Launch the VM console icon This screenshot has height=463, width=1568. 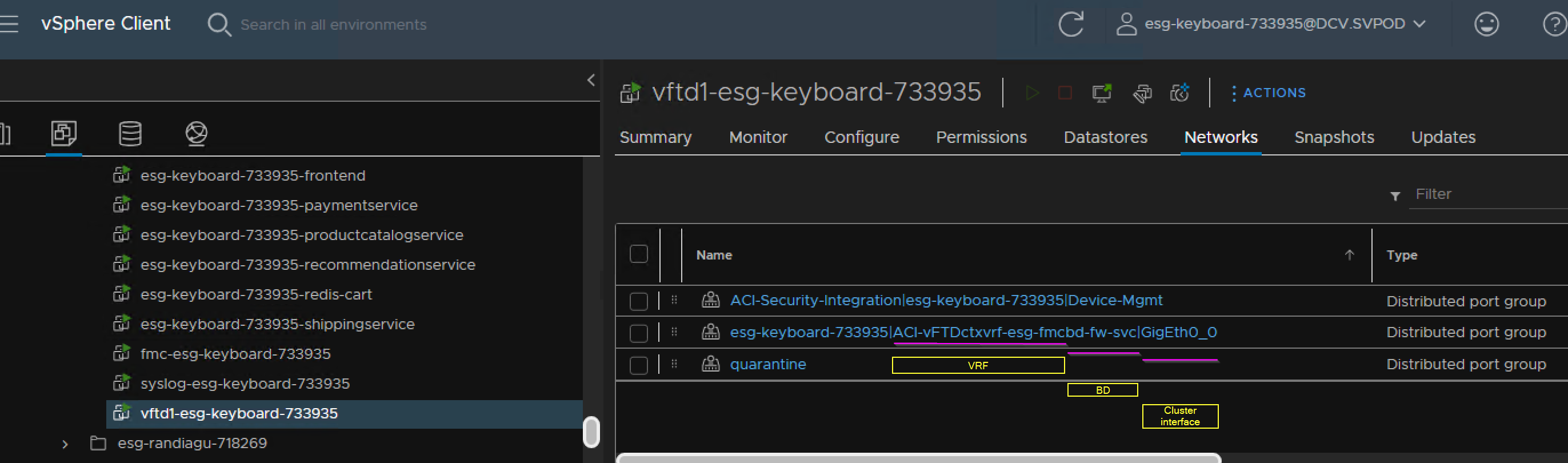(x=1102, y=93)
